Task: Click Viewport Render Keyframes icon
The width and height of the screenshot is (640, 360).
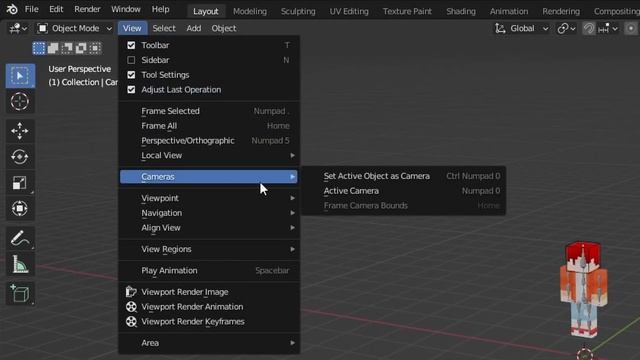Action: click(x=131, y=321)
